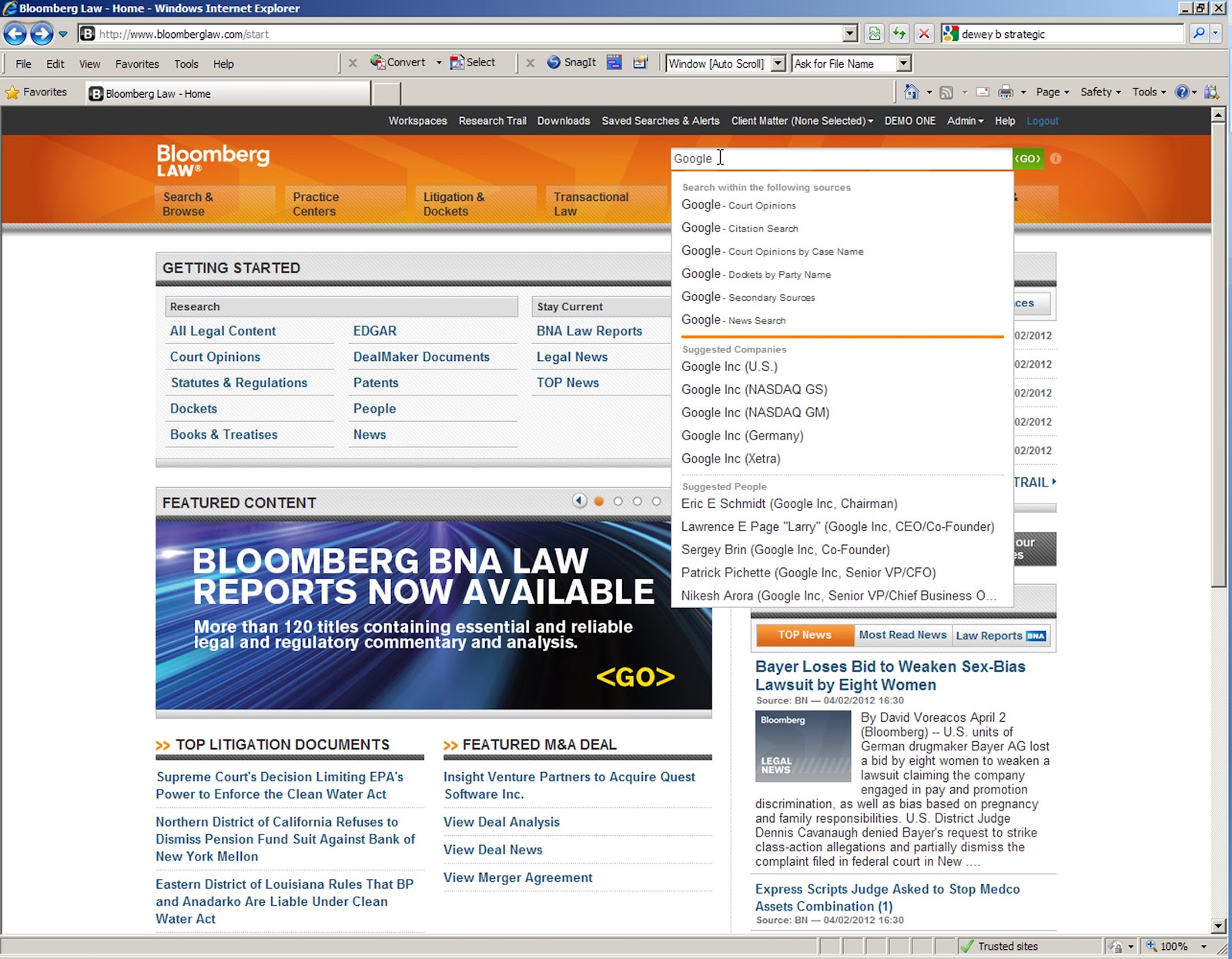Open the Research Trail link
Image resolution: width=1232 pixels, height=959 pixels.
point(493,121)
